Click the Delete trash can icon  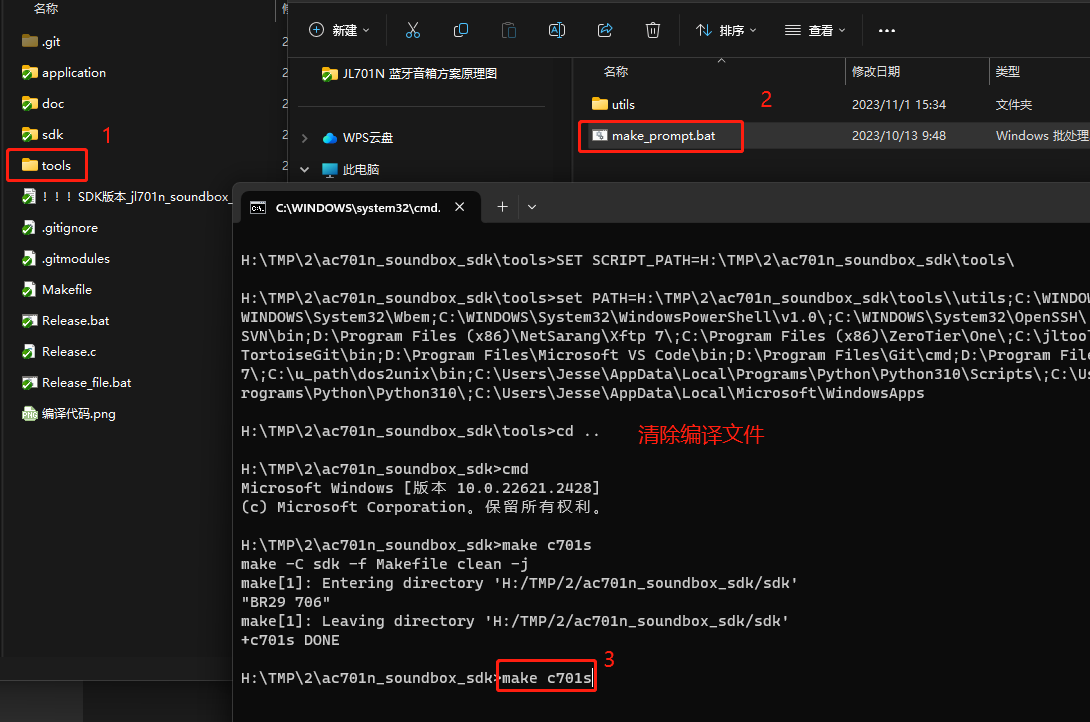coord(653,30)
